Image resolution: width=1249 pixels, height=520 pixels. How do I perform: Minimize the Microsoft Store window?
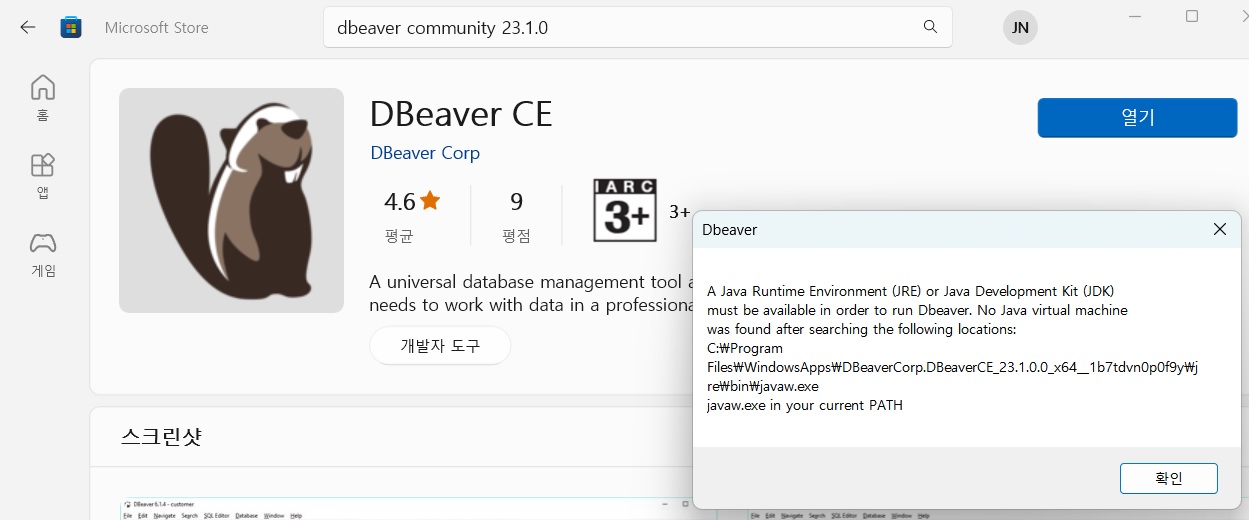pos(1134,16)
